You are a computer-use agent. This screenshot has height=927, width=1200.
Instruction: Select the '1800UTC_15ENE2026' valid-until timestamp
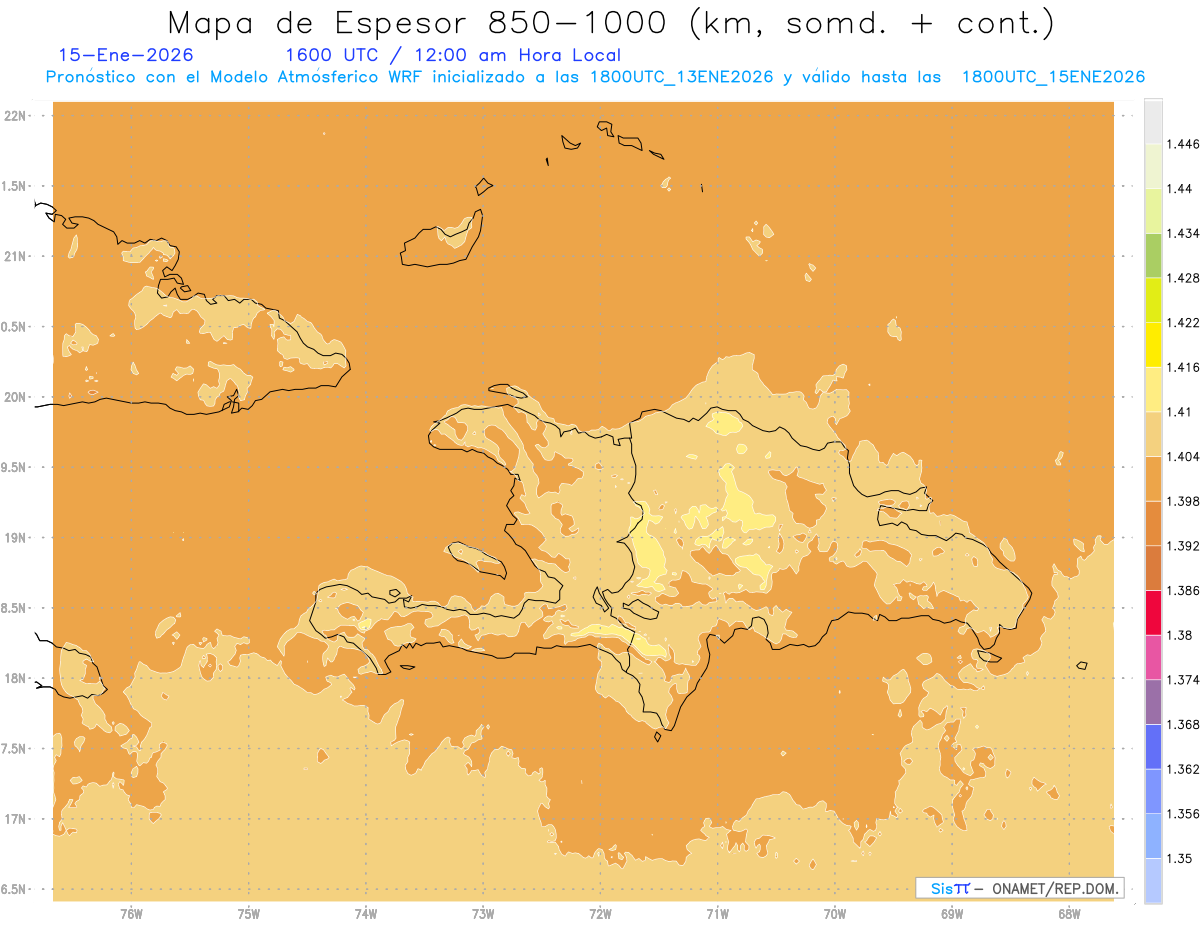pos(1053,77)
